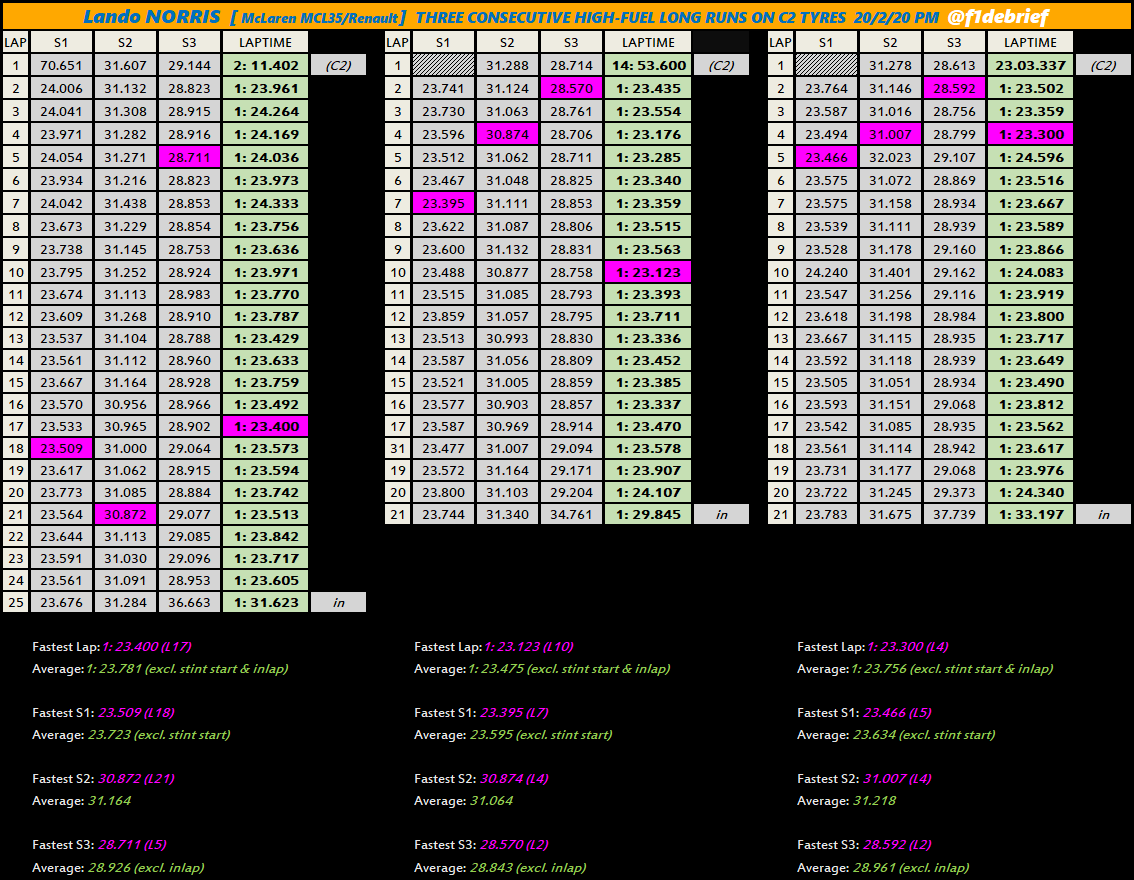The height and width of the screenshot is (880, 1134).
Task: Click the "70.651" S1 cell
Action: click(x=61, y=65)
